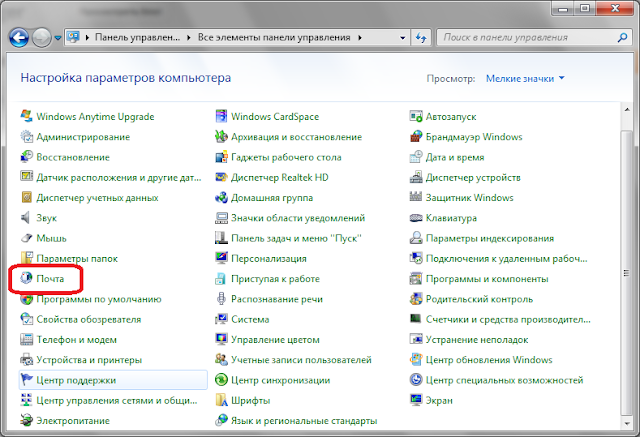Open the Брандмауэр Windows icon
This screenshot has height=437, width=640.
coord(416,137)
